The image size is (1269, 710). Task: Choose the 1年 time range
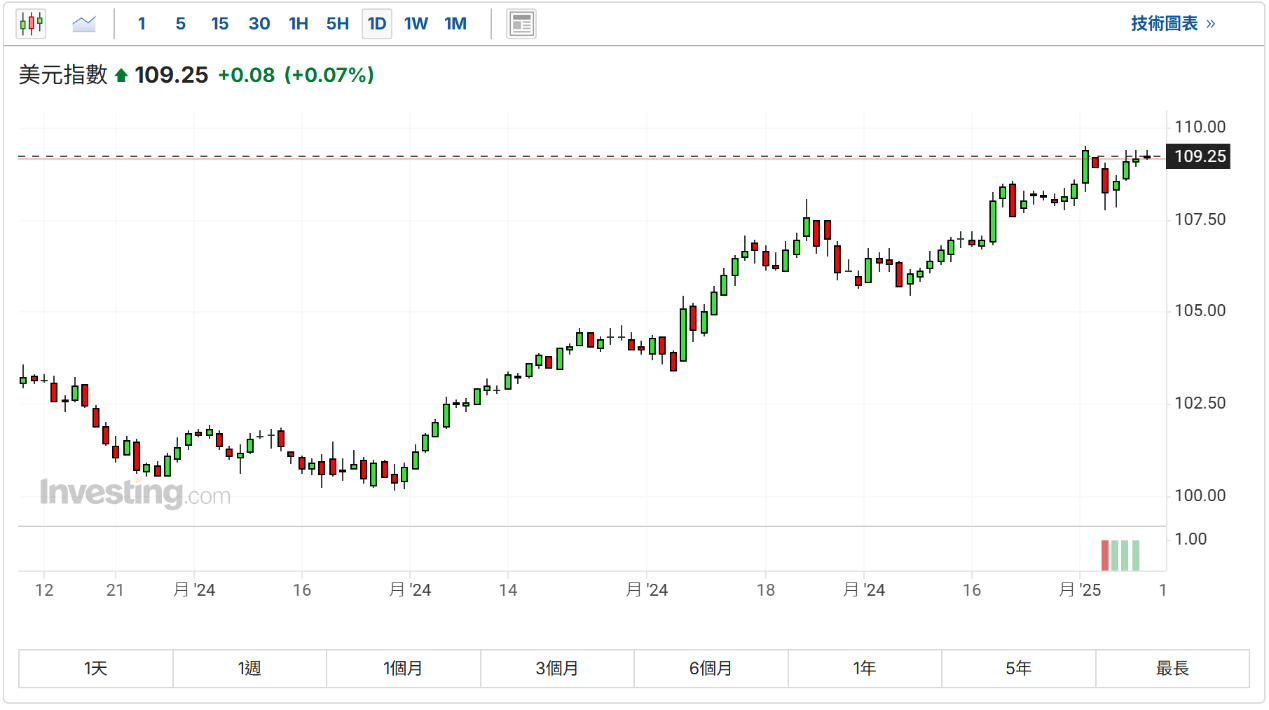click(865, 668)
